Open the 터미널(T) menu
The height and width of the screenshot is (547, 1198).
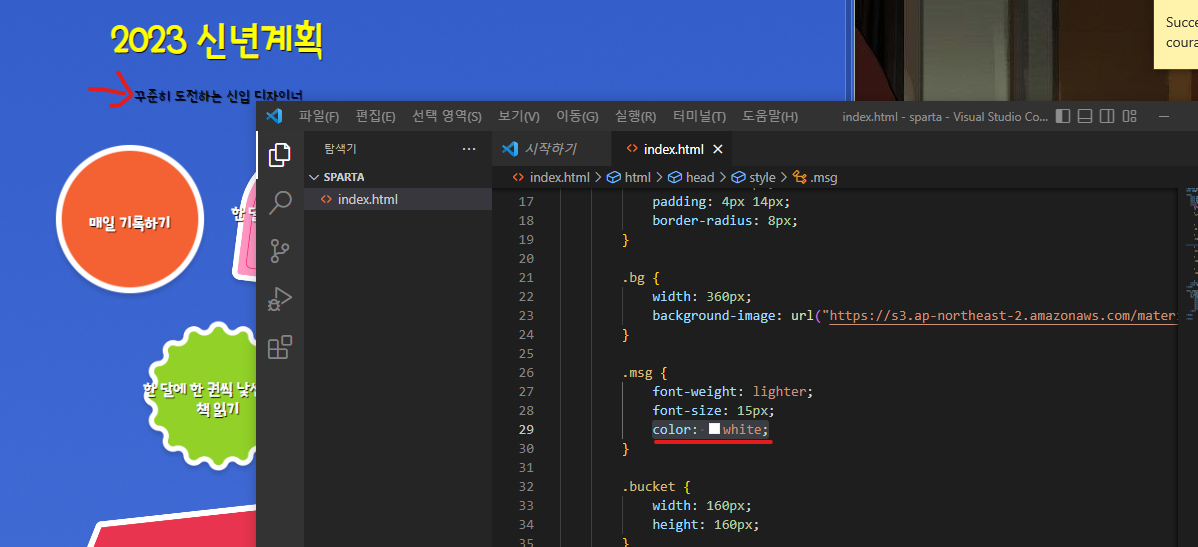[699, 117]
